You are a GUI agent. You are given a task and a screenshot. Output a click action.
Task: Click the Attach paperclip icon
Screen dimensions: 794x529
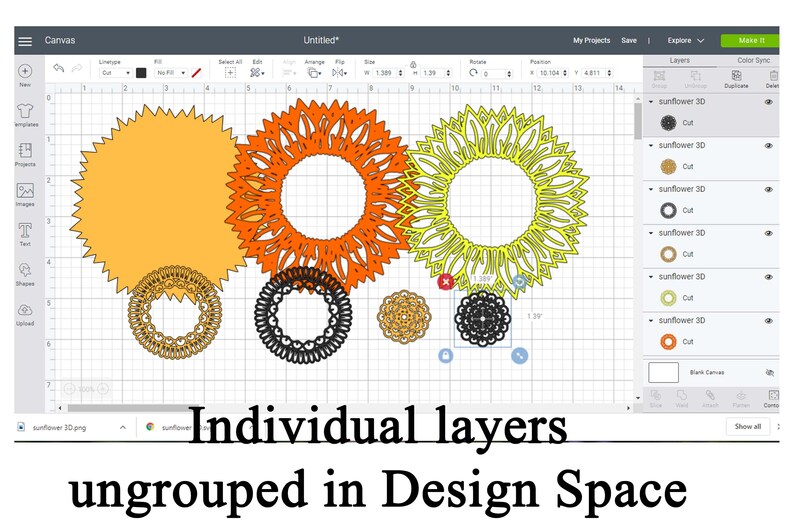[710, 395]
